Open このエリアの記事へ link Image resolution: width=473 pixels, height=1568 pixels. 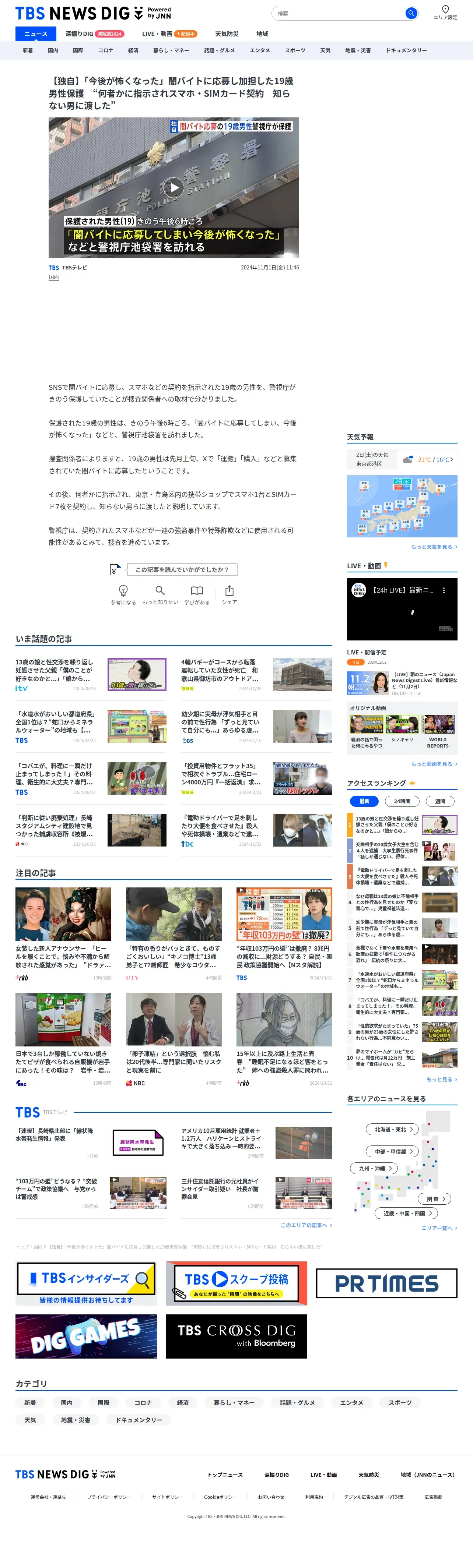click(306, 1225)
